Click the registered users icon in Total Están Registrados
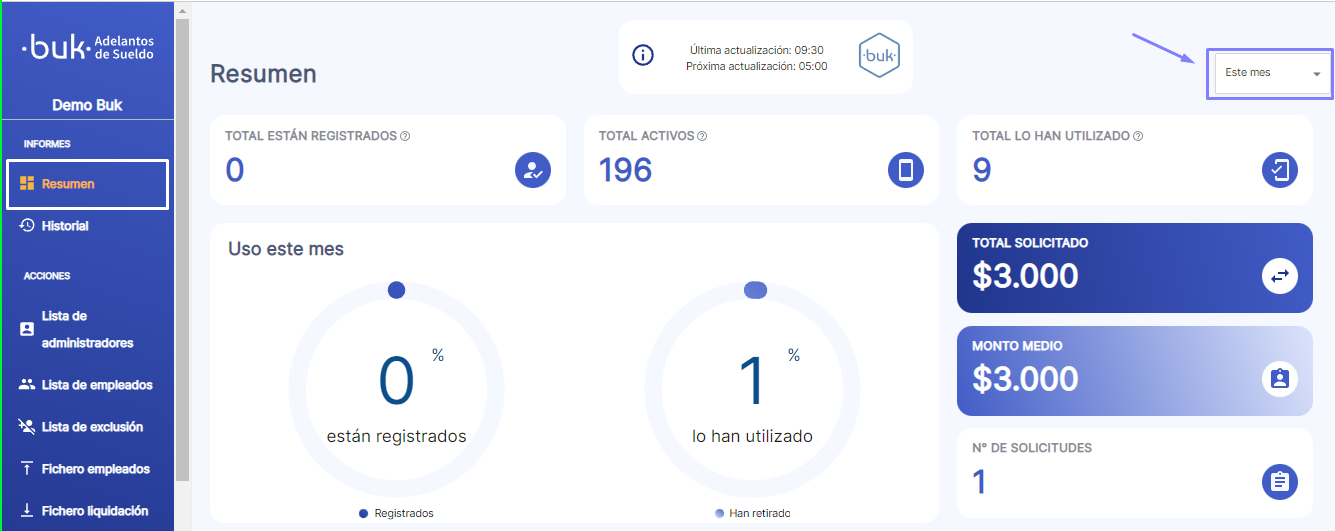This screenshot has height=531, width=1335. 533,170
